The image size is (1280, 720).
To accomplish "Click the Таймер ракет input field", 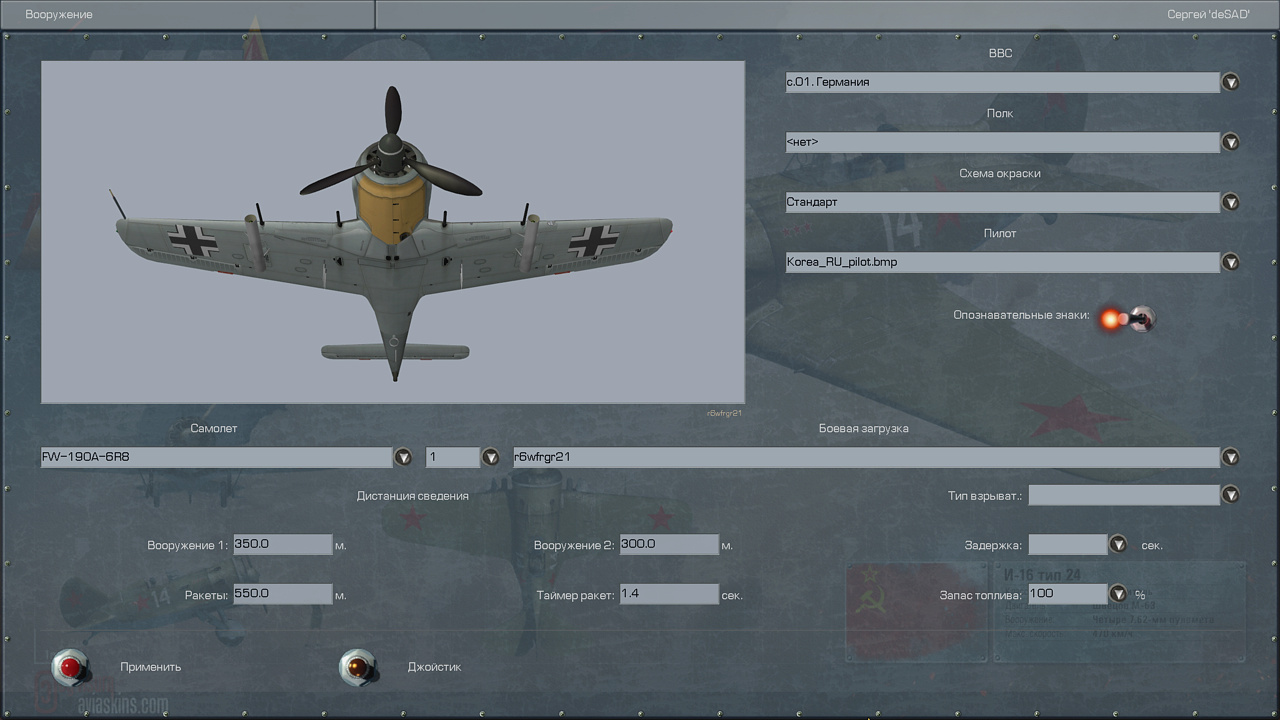I will click(669, 594).
